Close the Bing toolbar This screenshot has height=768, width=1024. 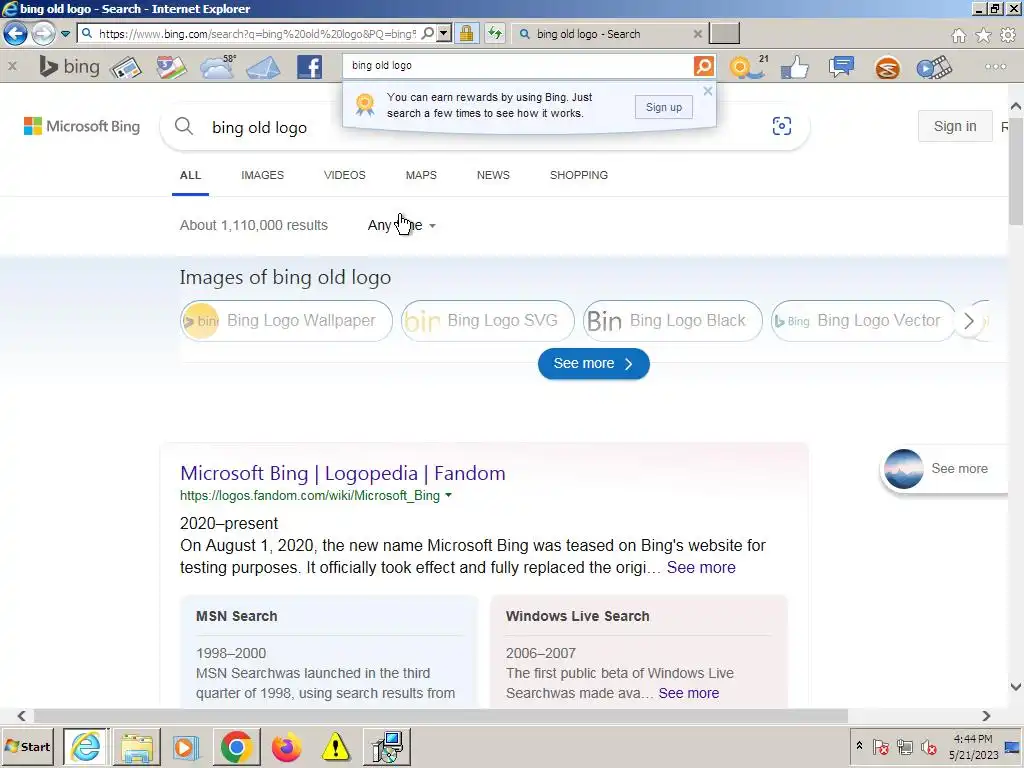click(12, 66)
